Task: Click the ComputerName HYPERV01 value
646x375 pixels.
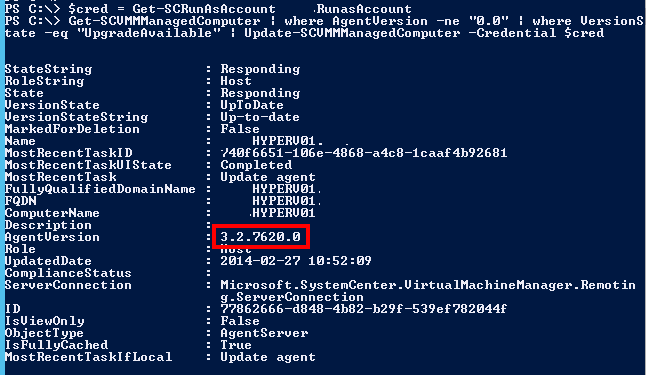Action: tap(284, 213)
